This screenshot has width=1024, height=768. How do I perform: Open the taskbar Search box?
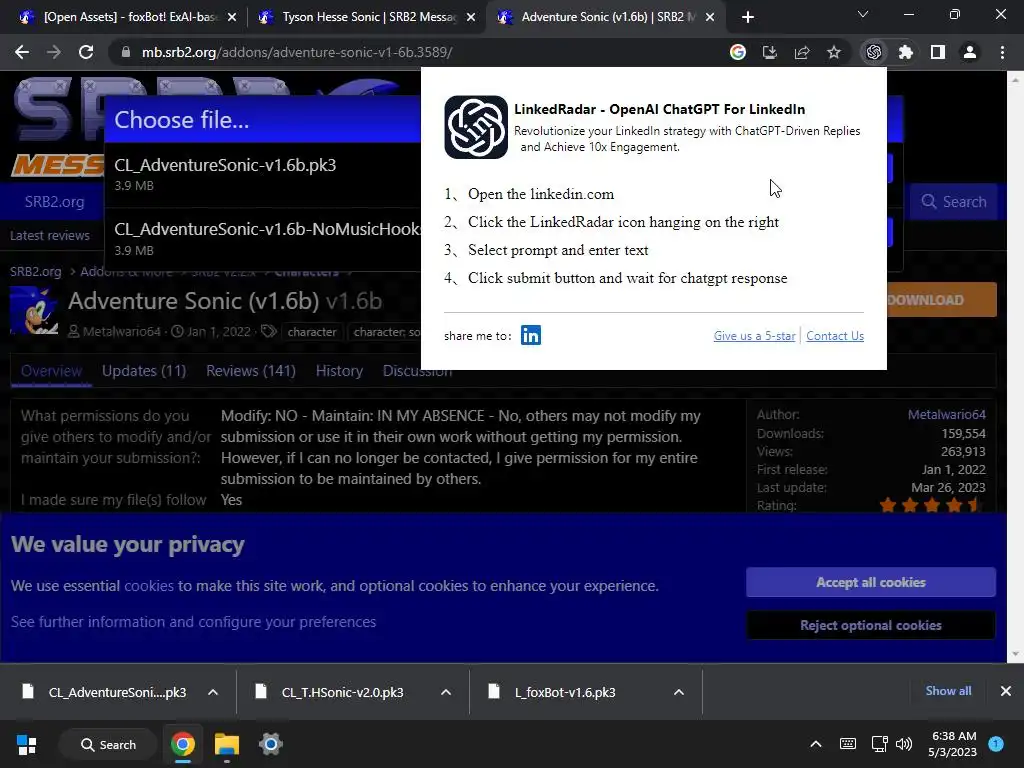pyautogui.click(x=108, y=744)
